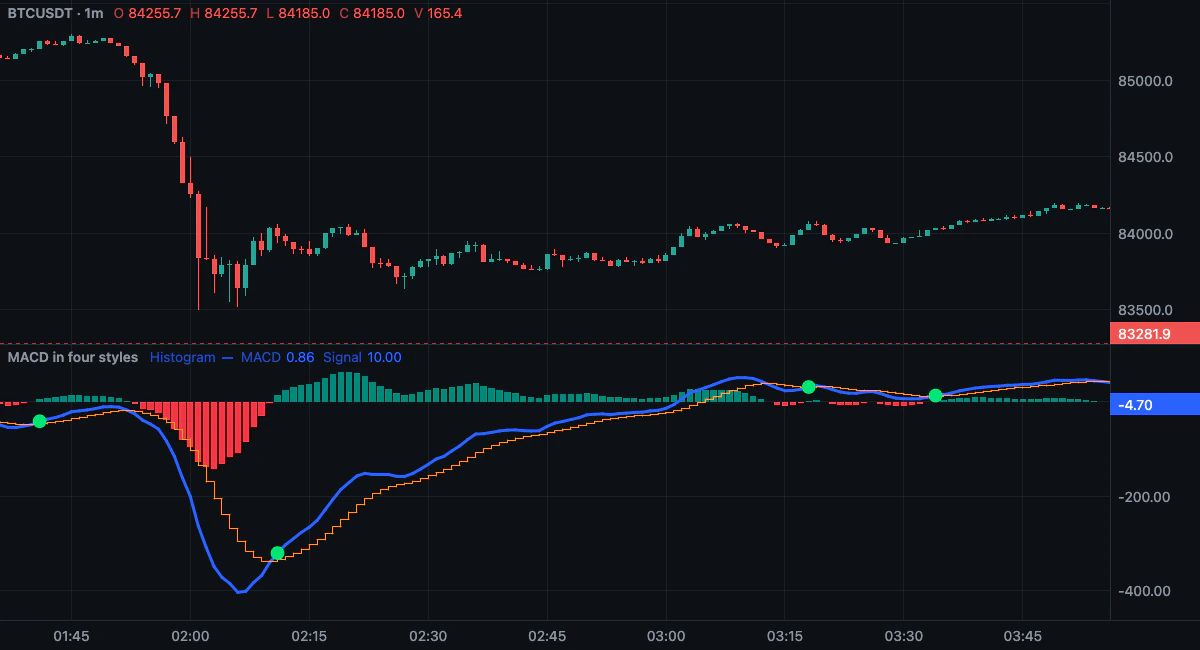1200x650 pixels.
Task: Click the -200.00 MACD axis label
Action: click(1144, 497)
